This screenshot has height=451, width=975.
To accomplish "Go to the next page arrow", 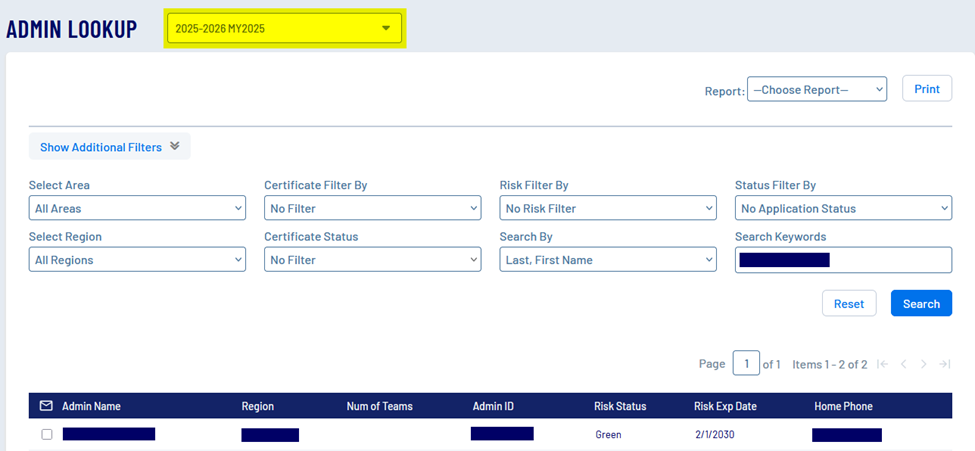I will (924, 364).
